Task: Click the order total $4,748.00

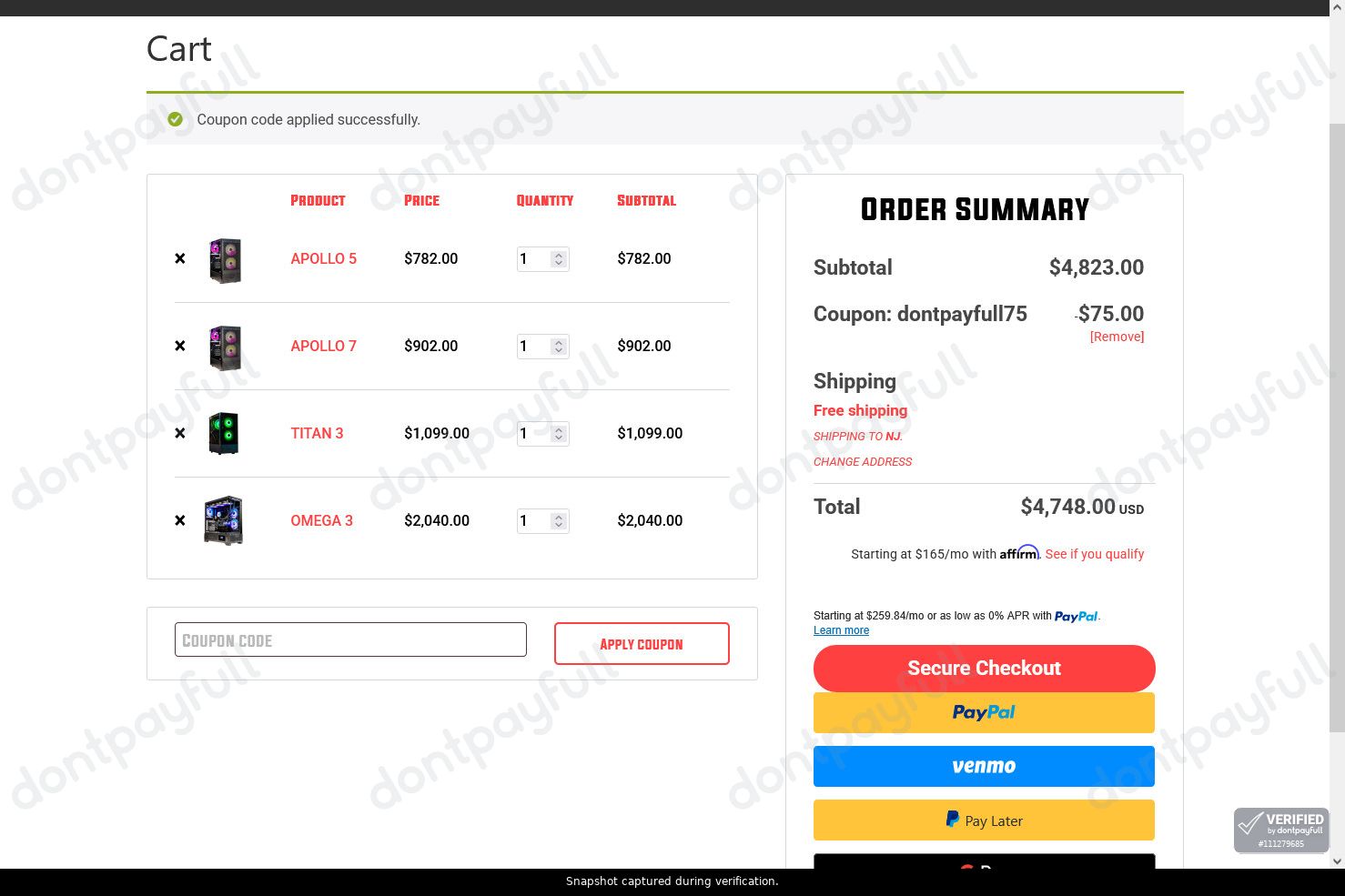Action: (x=1067, y=507)
